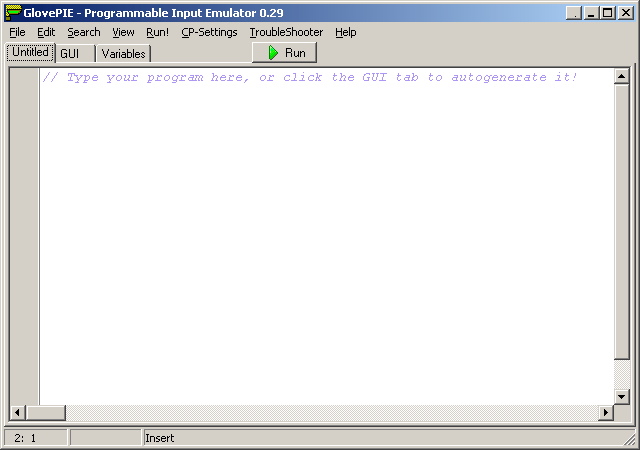
Task: Click the GlovePIE title bar icon
Action: pos(13,13)
